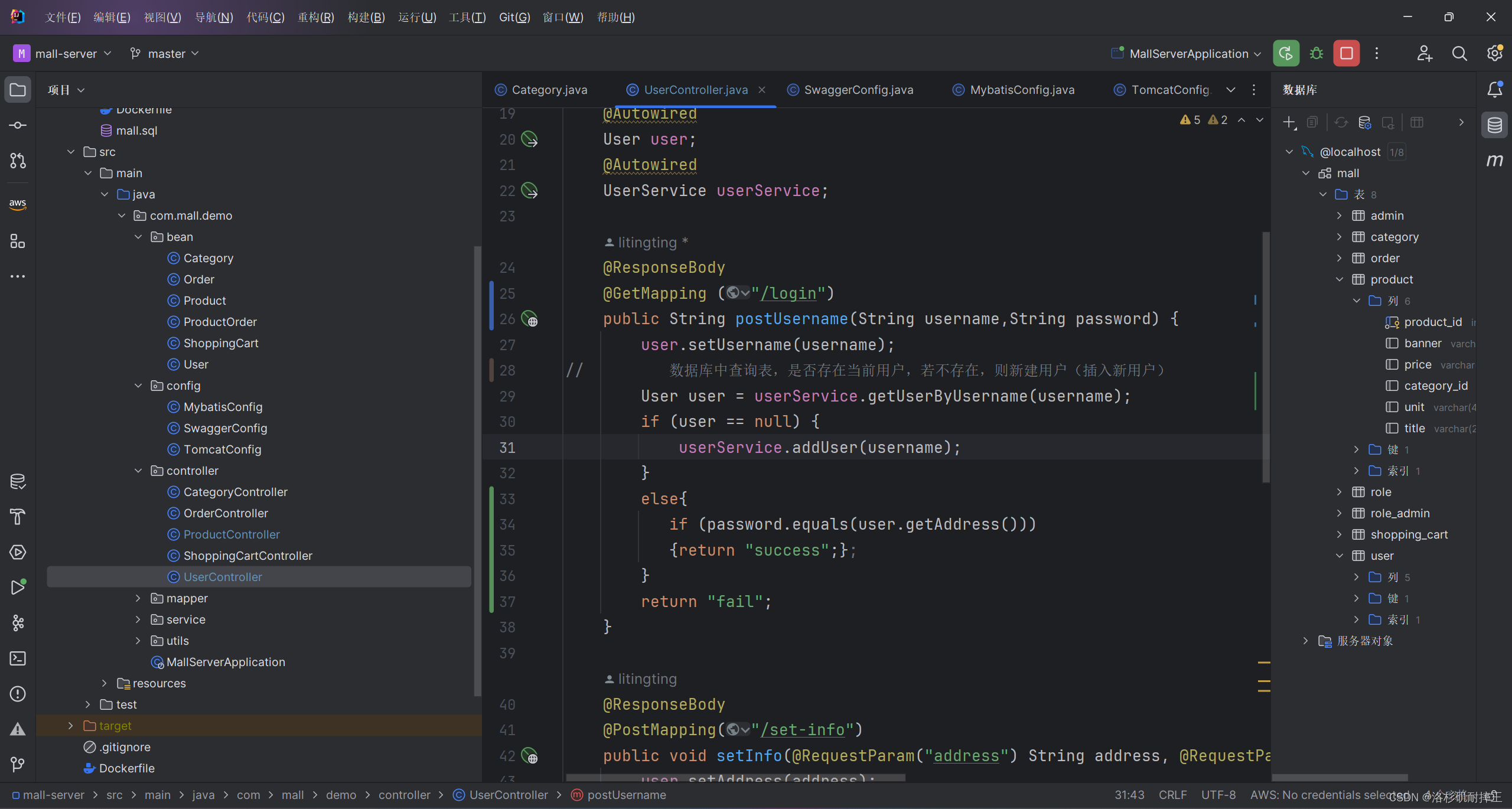Open the Database sidebar icon
The height and width of the screenshot is (809, 1512).
pyautogui.click(x=1495, y=125)
